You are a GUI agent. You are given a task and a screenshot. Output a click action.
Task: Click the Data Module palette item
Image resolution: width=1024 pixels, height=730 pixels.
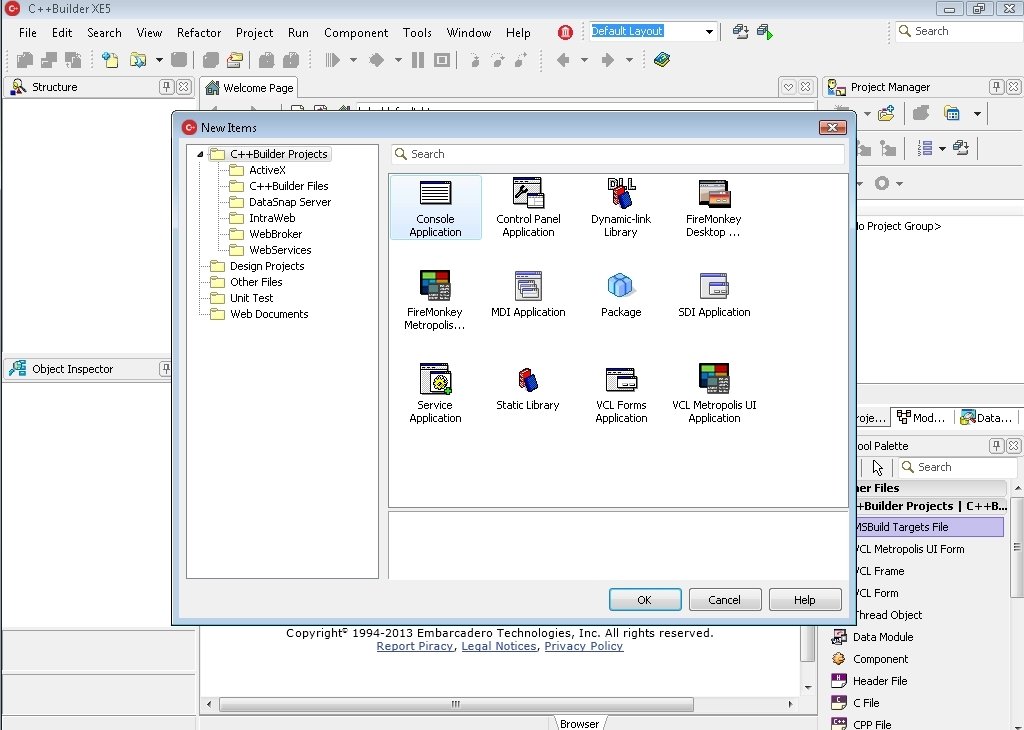point(882,637)
